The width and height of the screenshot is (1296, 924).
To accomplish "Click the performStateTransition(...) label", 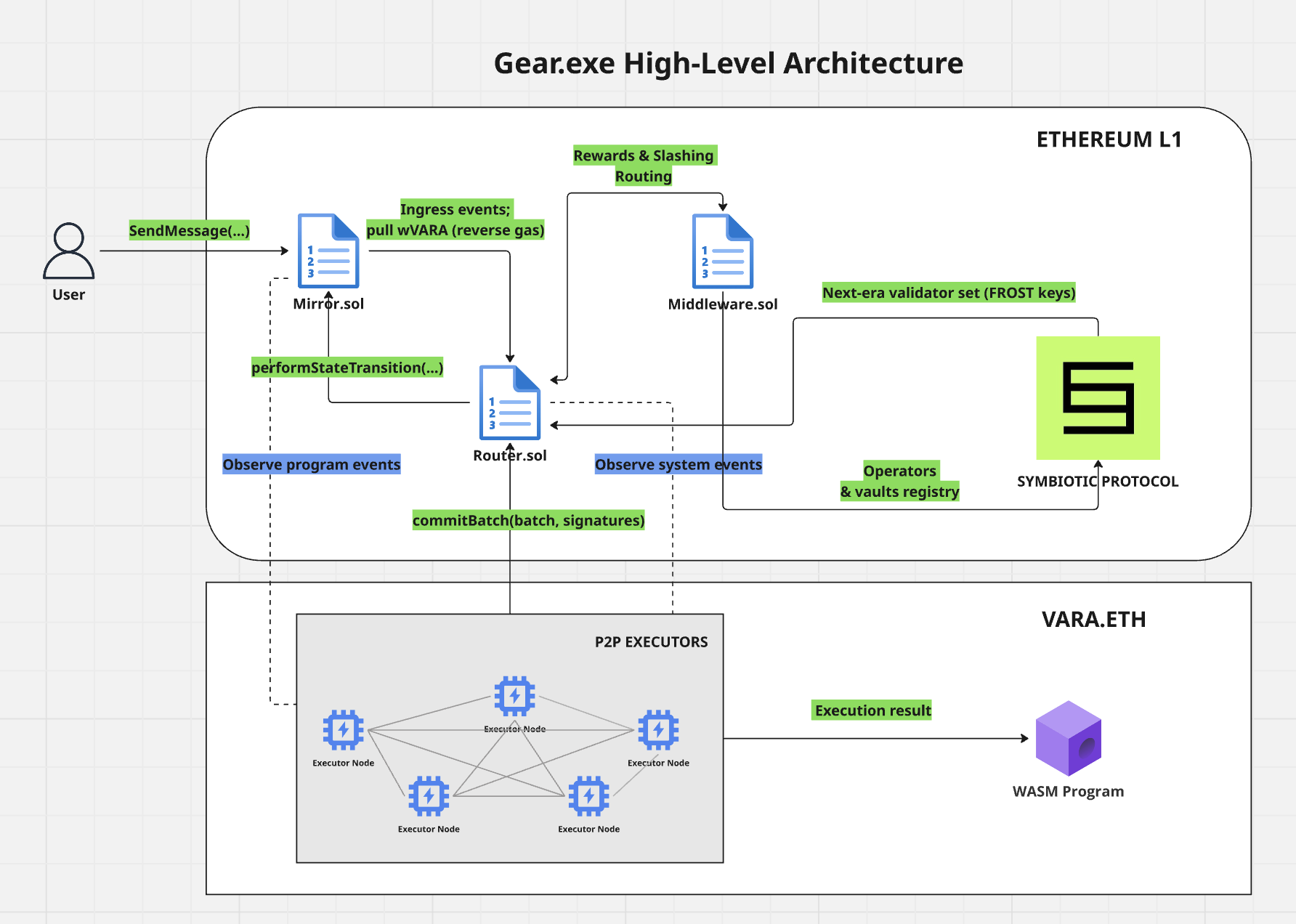I will [347, 368].
